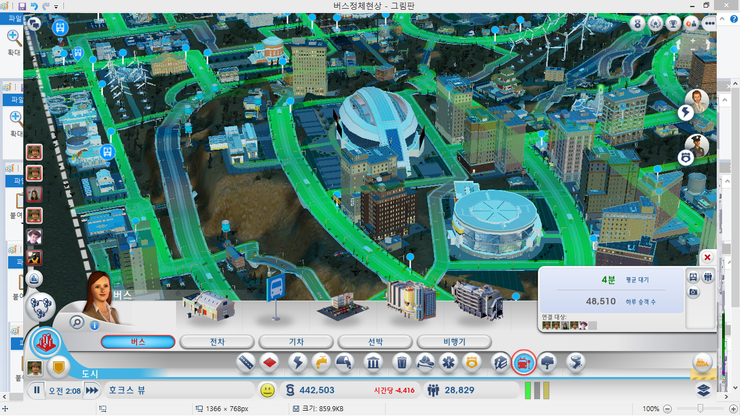The image size is (740, 416).
Task: Activate the bulldozer demolish tool
Action: (702, 363)
